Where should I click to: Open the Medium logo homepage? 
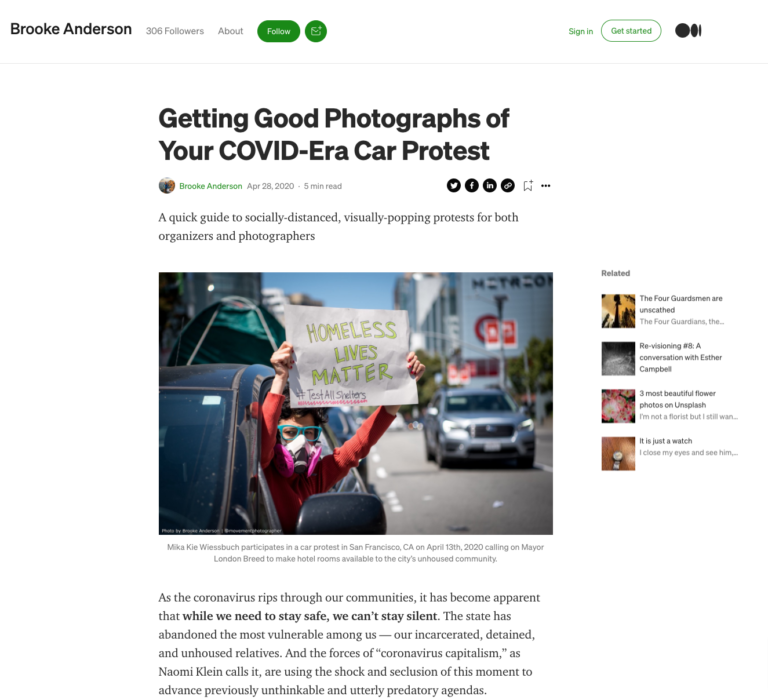pyautogui.click(x=688, y=31)
